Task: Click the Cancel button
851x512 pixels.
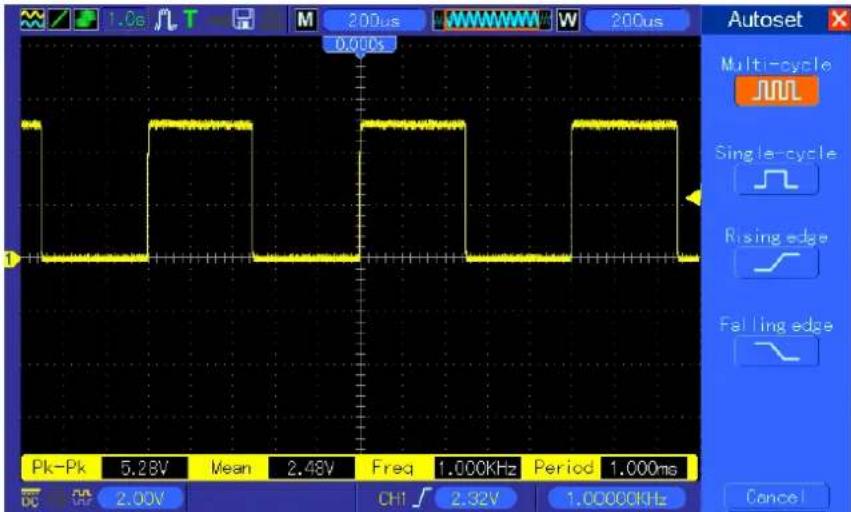Action: tap(776, 496)
